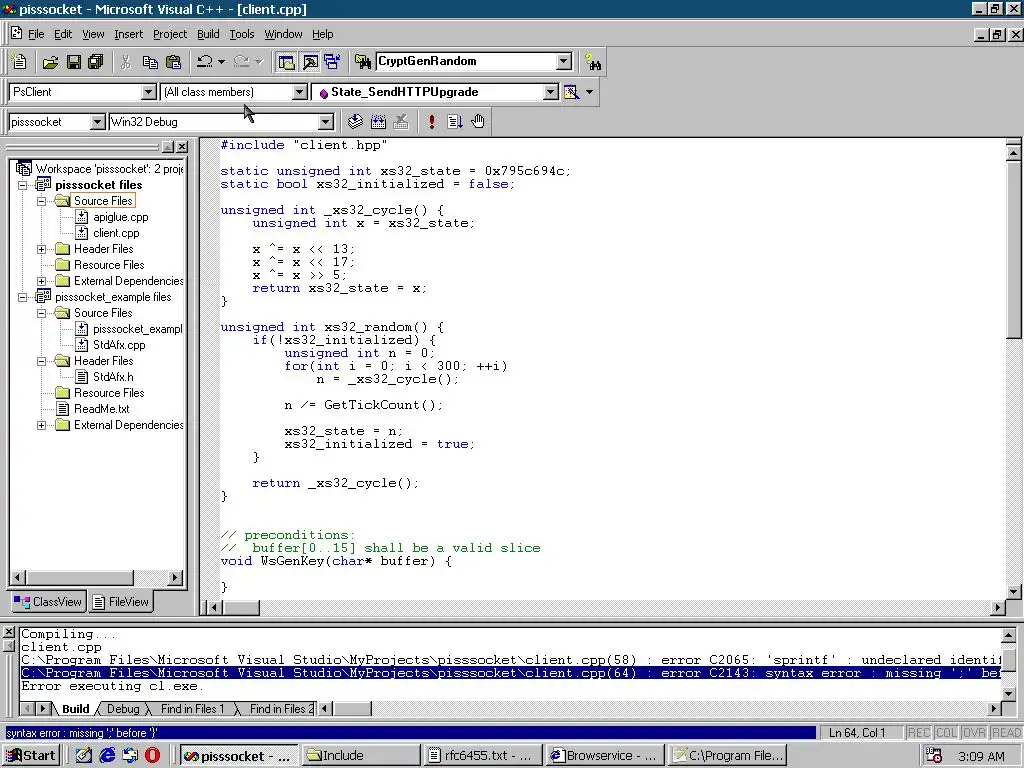Viewport: 1024px width, 768px height.
Task: Switch to the FileView tab
Action: click(121, 602)
